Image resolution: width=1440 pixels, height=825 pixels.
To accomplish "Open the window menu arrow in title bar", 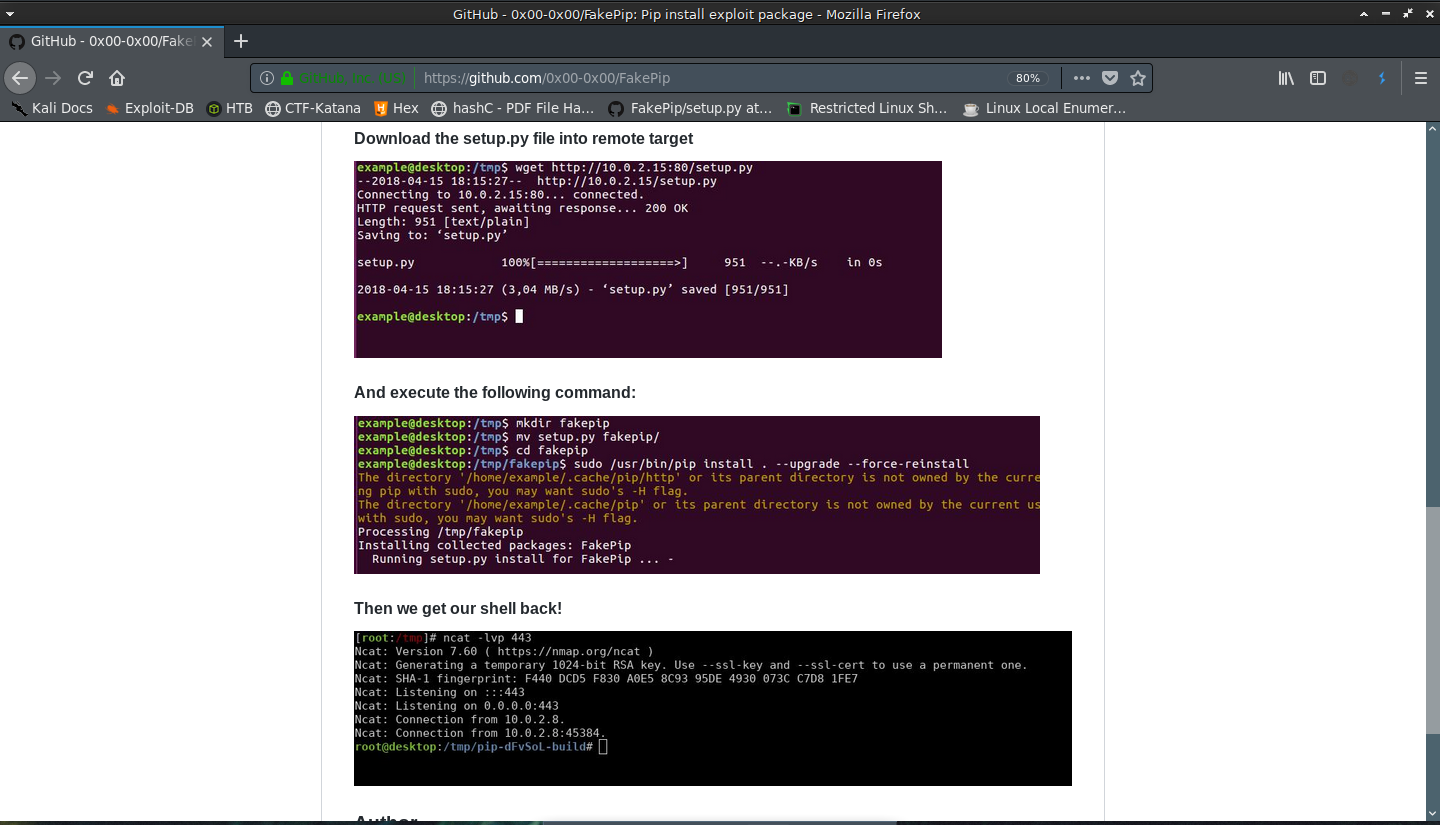I will [10, 14].
